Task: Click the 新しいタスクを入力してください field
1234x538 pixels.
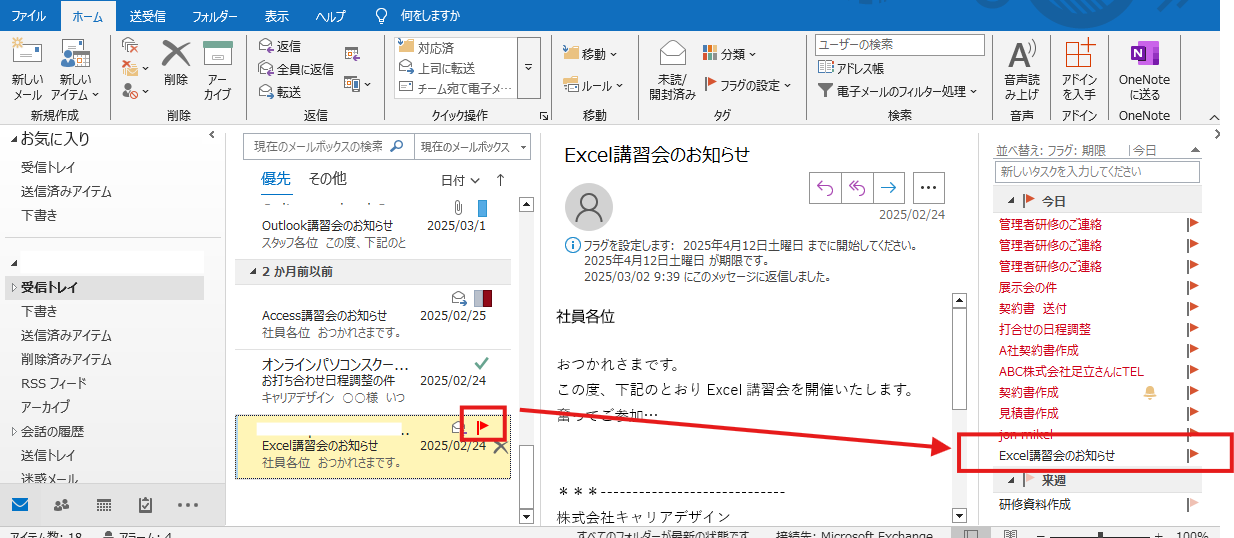Action: click(x=1097, y=171)
